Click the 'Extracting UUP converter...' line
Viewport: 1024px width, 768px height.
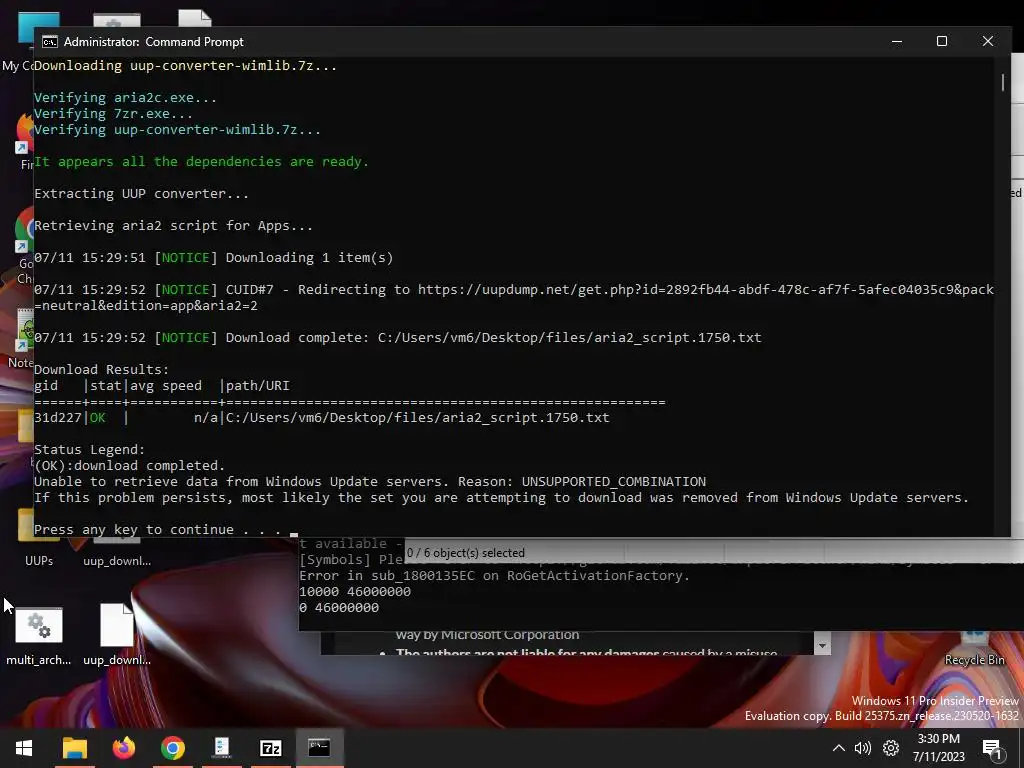pos(141,194)
